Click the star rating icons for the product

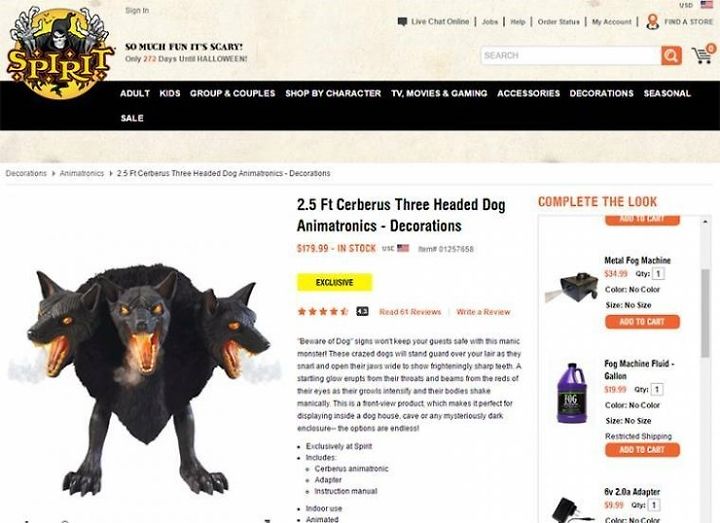(x=323, y=312)
